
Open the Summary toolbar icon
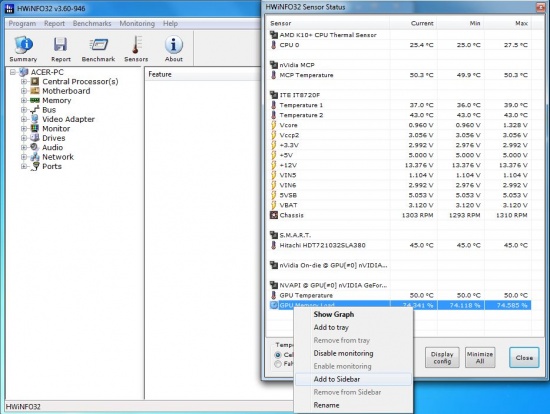[23, 49]
